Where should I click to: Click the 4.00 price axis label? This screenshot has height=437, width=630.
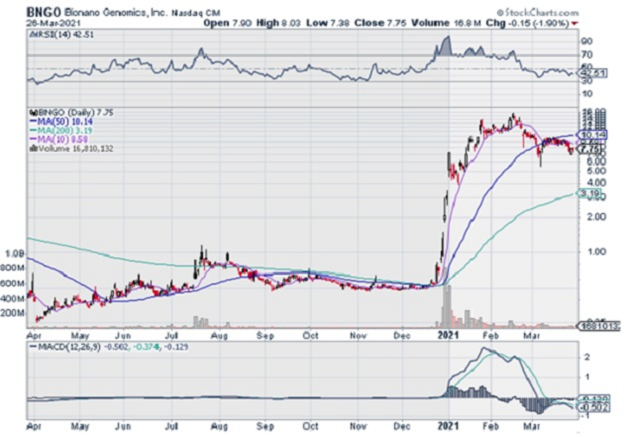596,183
